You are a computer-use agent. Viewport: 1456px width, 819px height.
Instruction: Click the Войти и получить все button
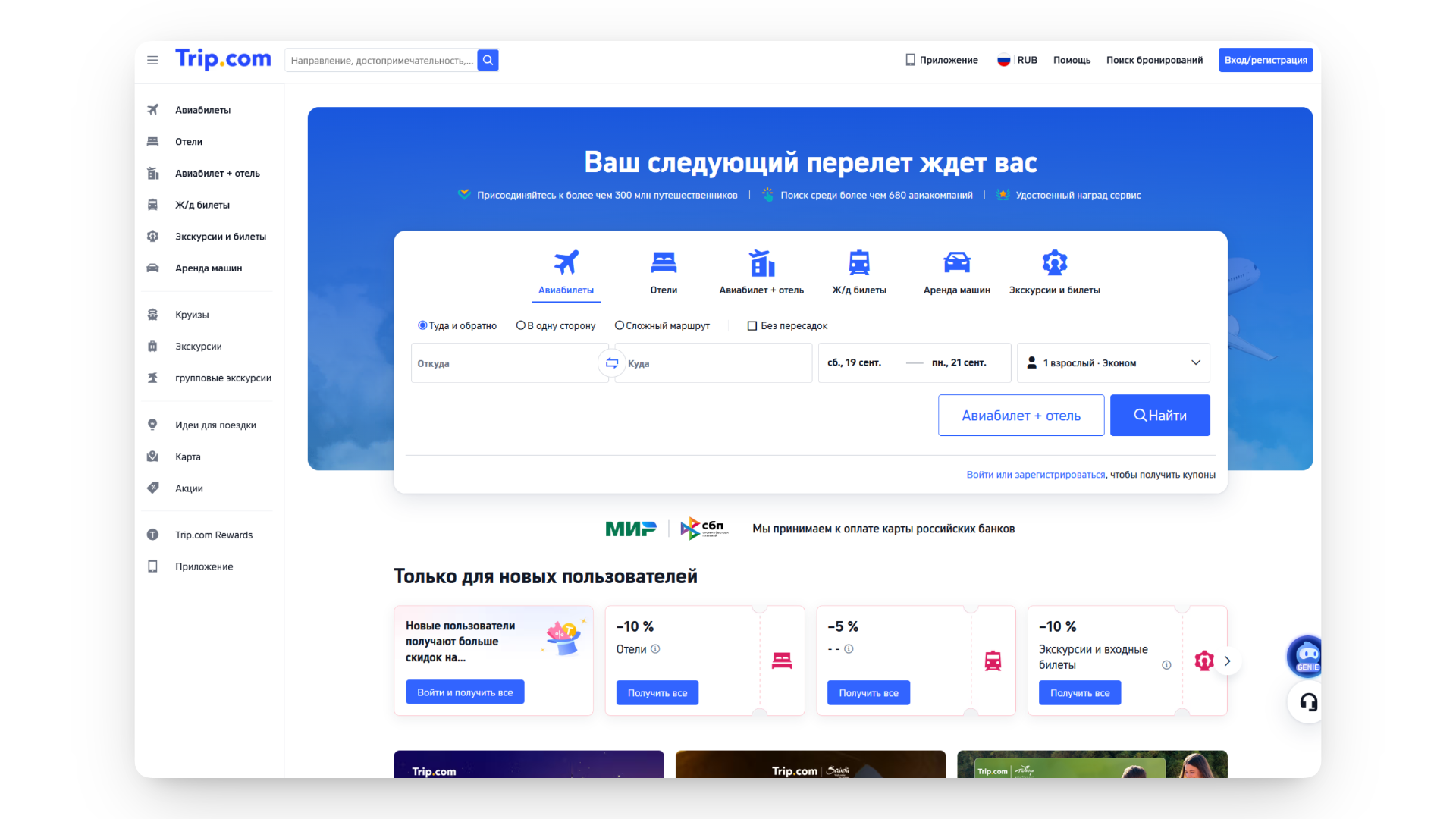465,692
